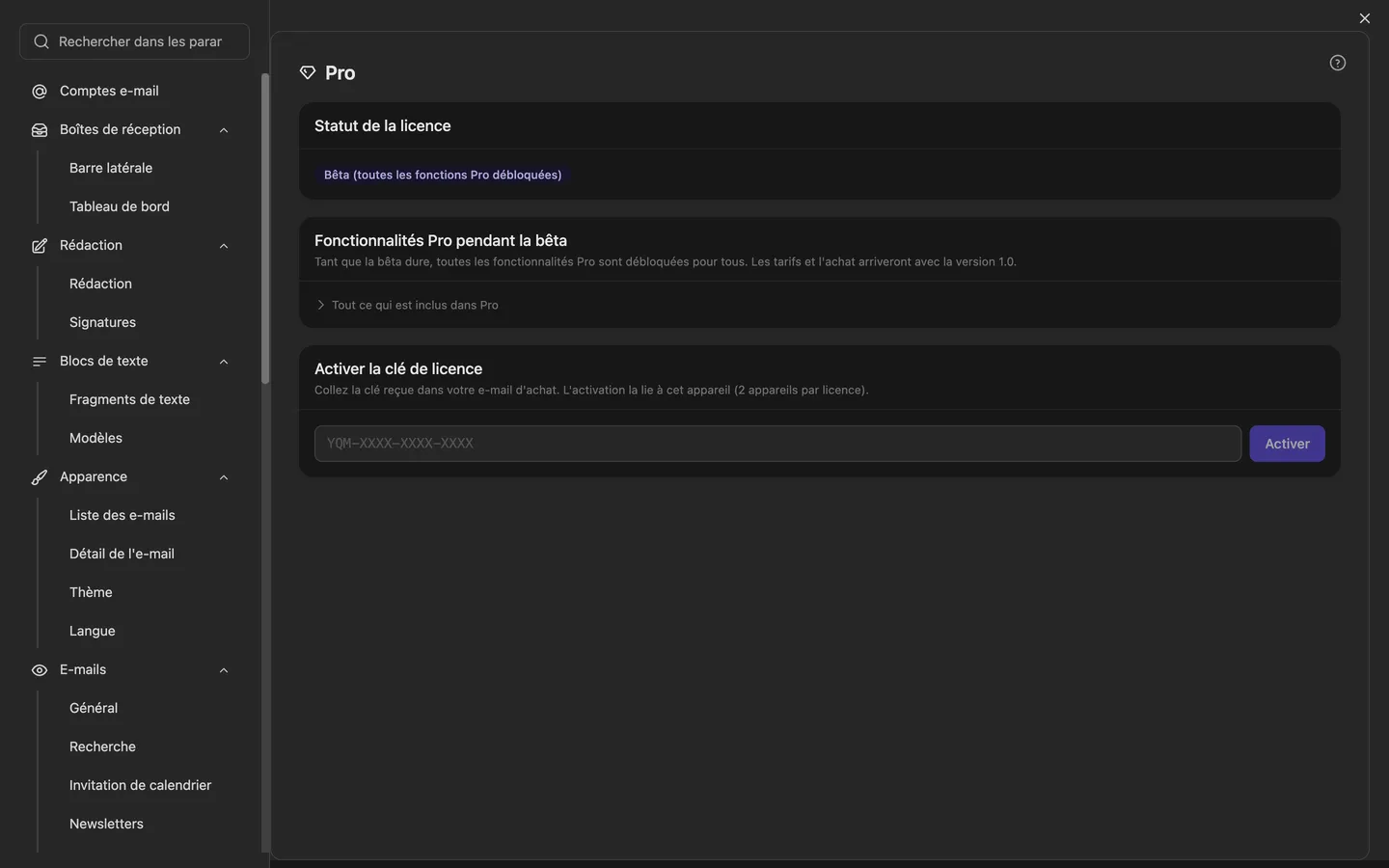Click the Apparence paintbrush icon

40,477
